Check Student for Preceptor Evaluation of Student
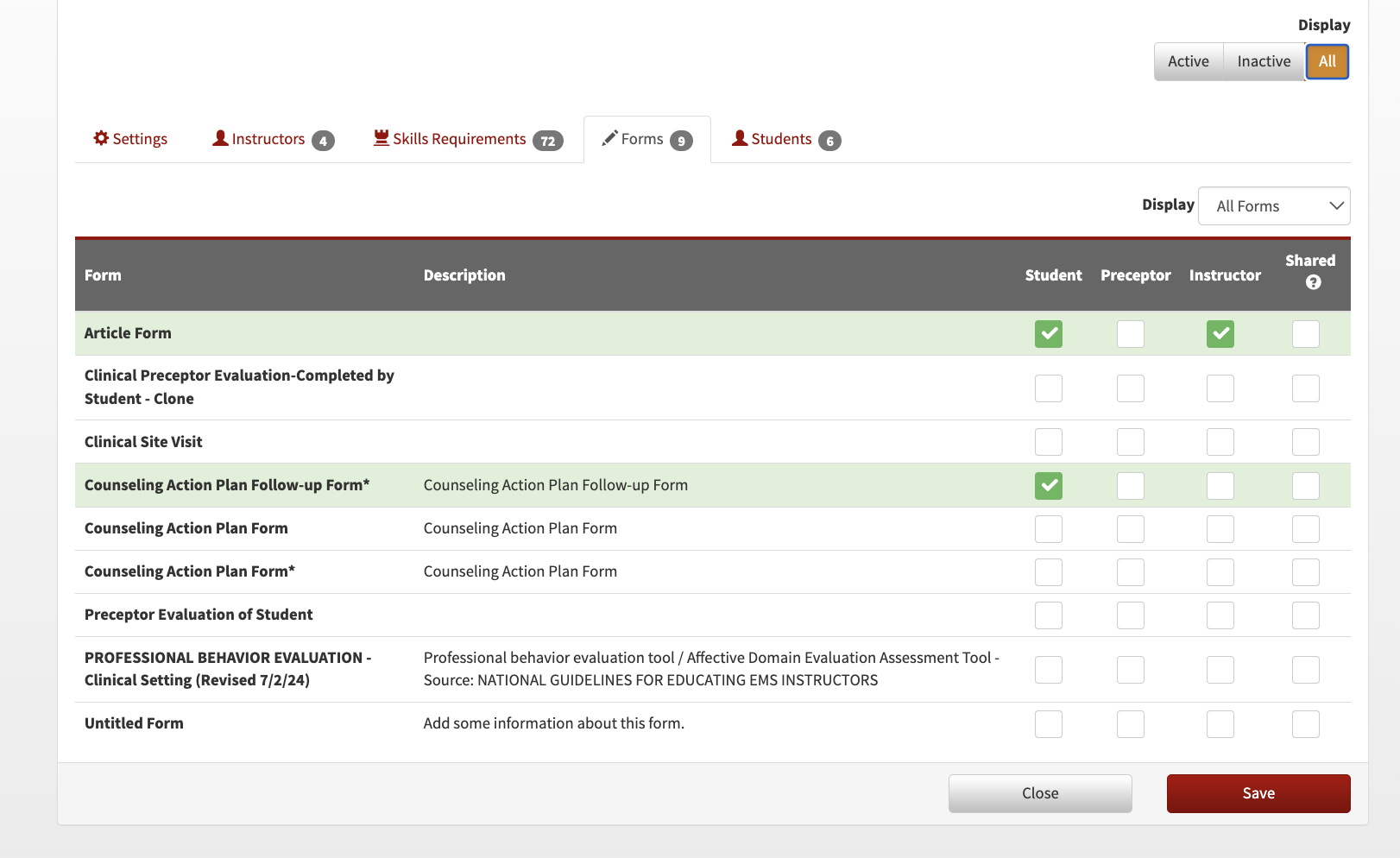 point(1049,615)
